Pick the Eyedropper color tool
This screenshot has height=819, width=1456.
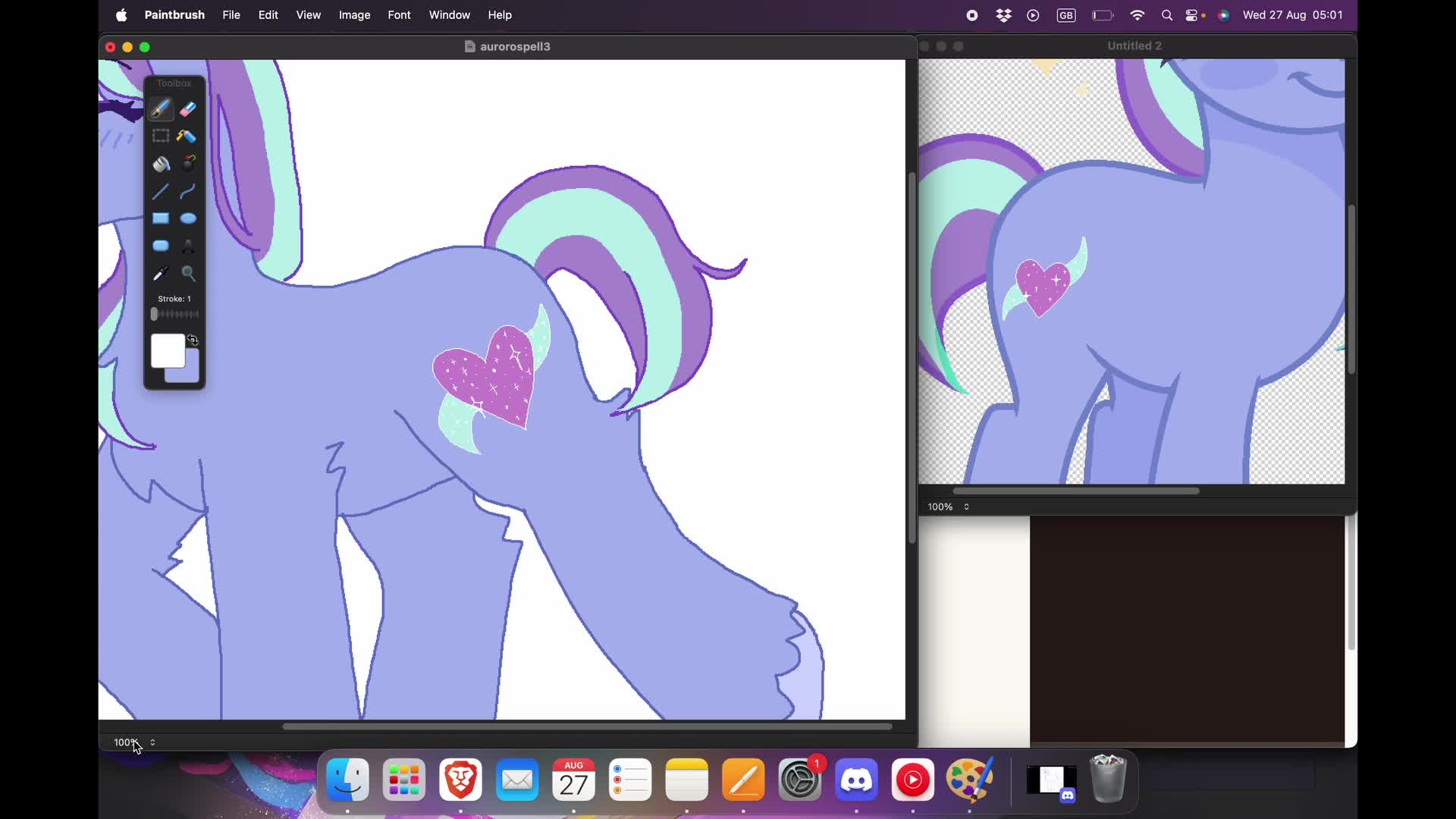161,273
